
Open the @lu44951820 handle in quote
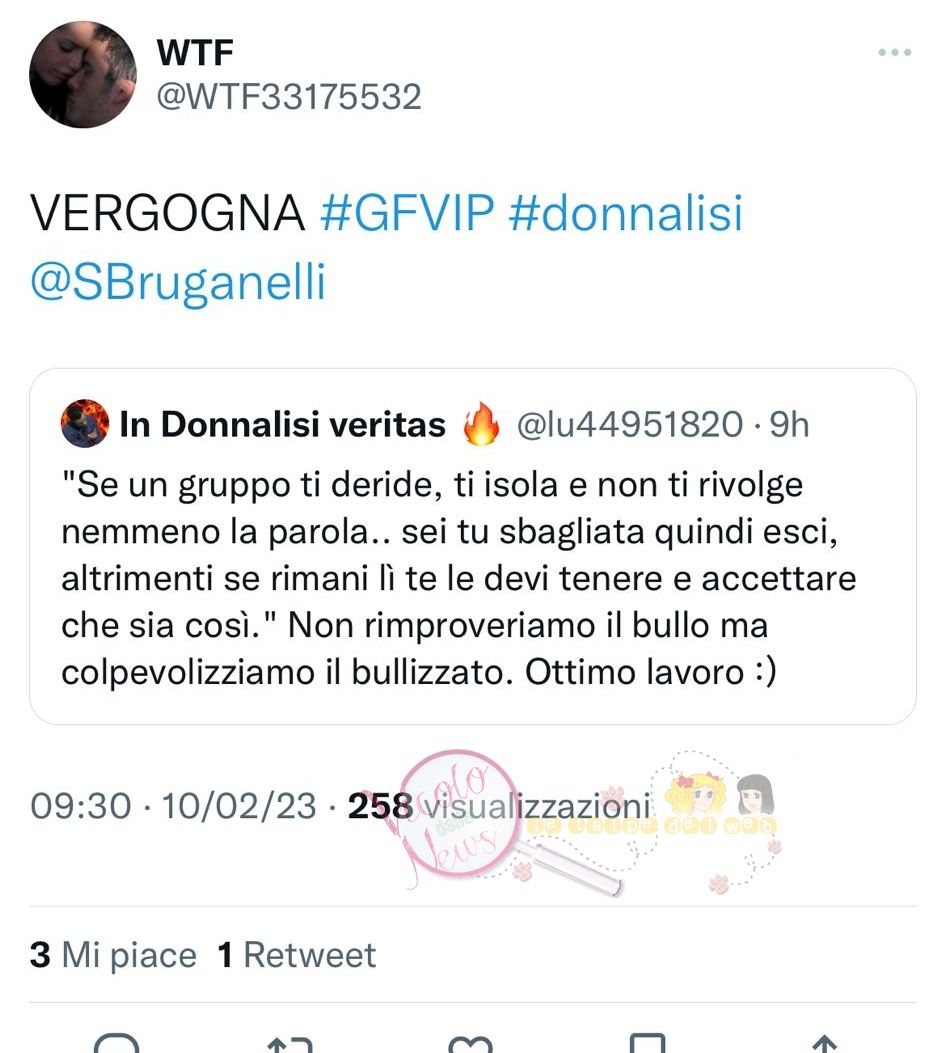pos(630,424)
